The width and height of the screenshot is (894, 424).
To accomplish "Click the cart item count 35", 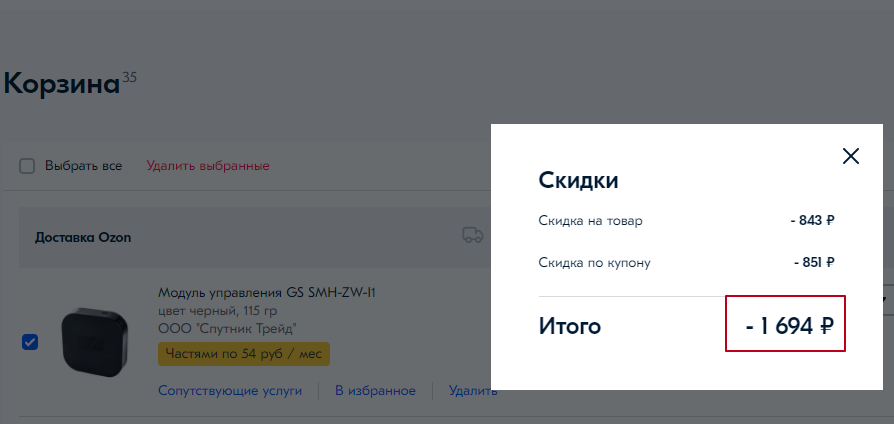I will pos(129,77).
